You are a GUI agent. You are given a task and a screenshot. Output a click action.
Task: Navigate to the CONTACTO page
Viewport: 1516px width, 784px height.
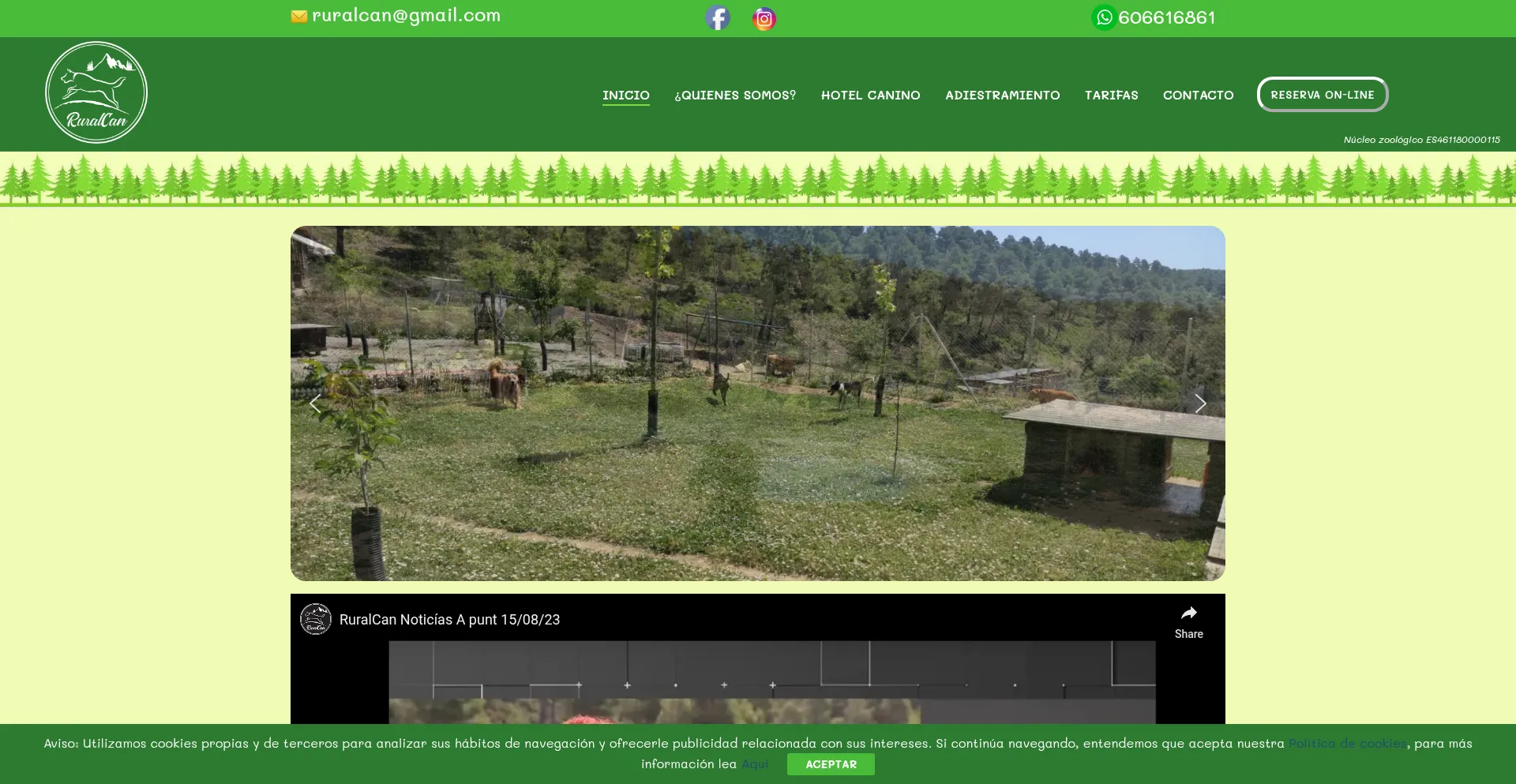(x=1198, y=95)
